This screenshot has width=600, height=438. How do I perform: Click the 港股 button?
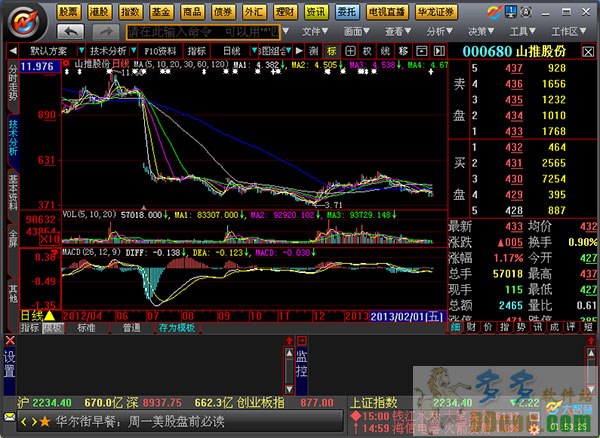point(99,12)
